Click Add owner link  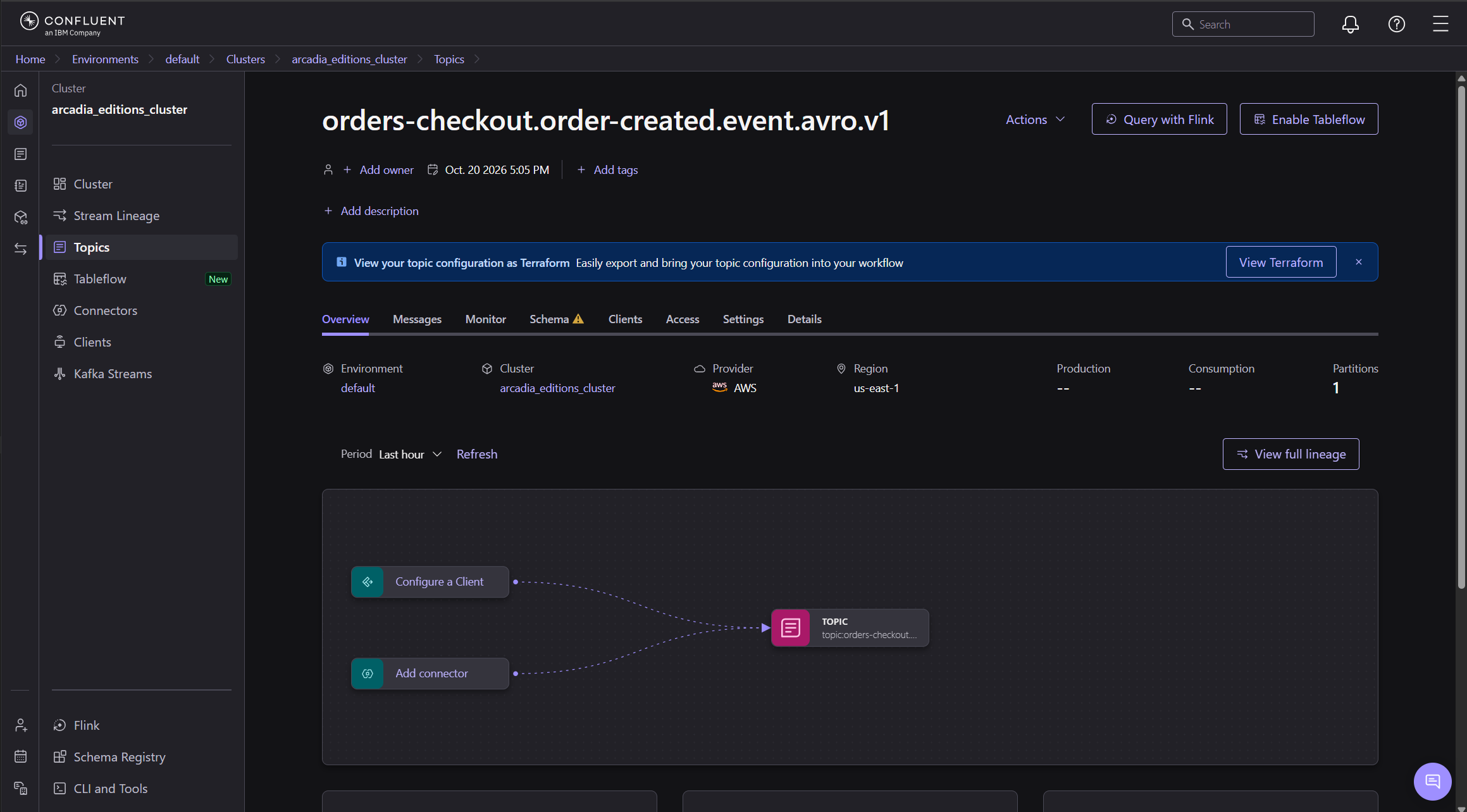tap(378, 169)
